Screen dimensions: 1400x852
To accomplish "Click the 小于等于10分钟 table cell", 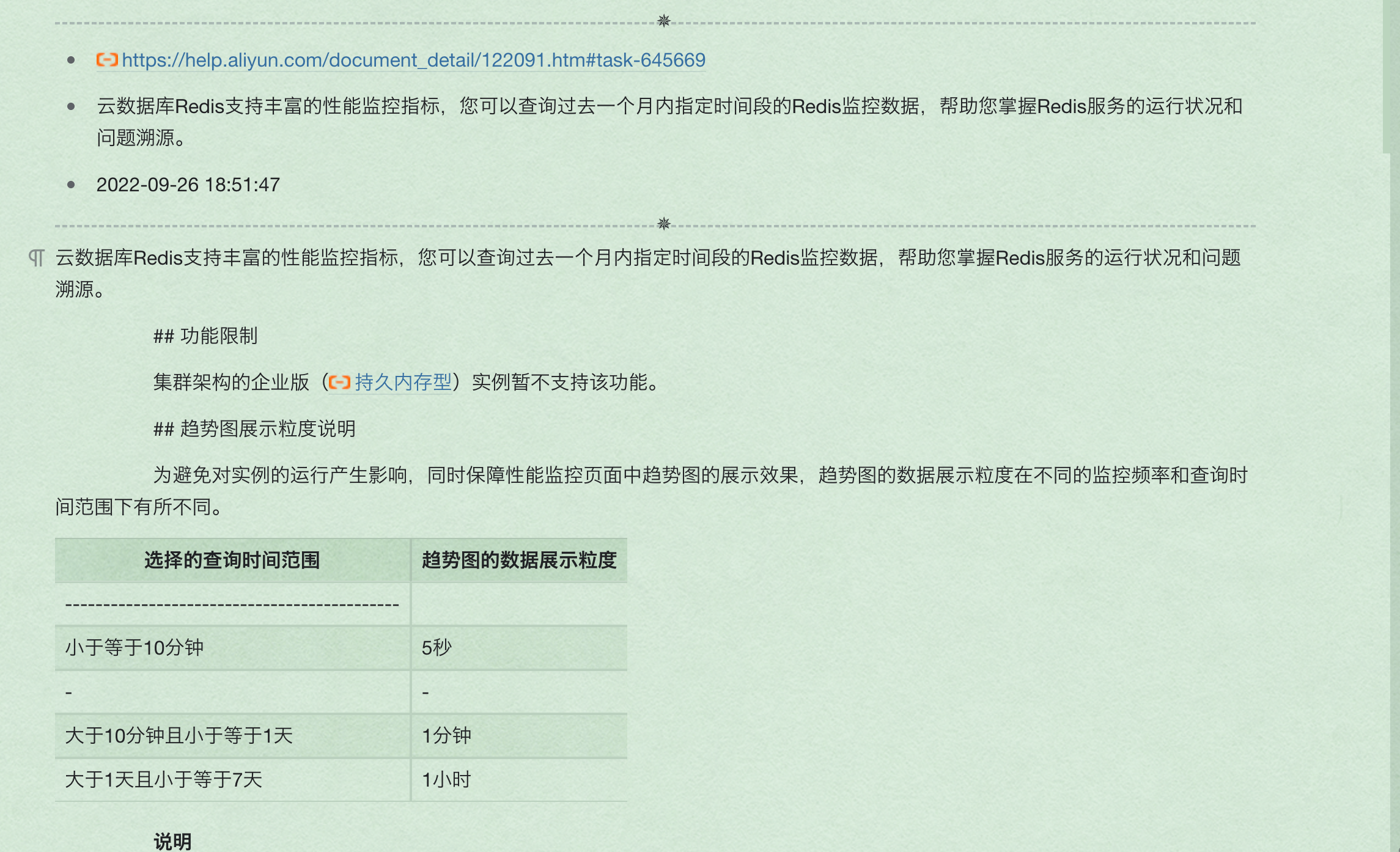I will [134, 648].
